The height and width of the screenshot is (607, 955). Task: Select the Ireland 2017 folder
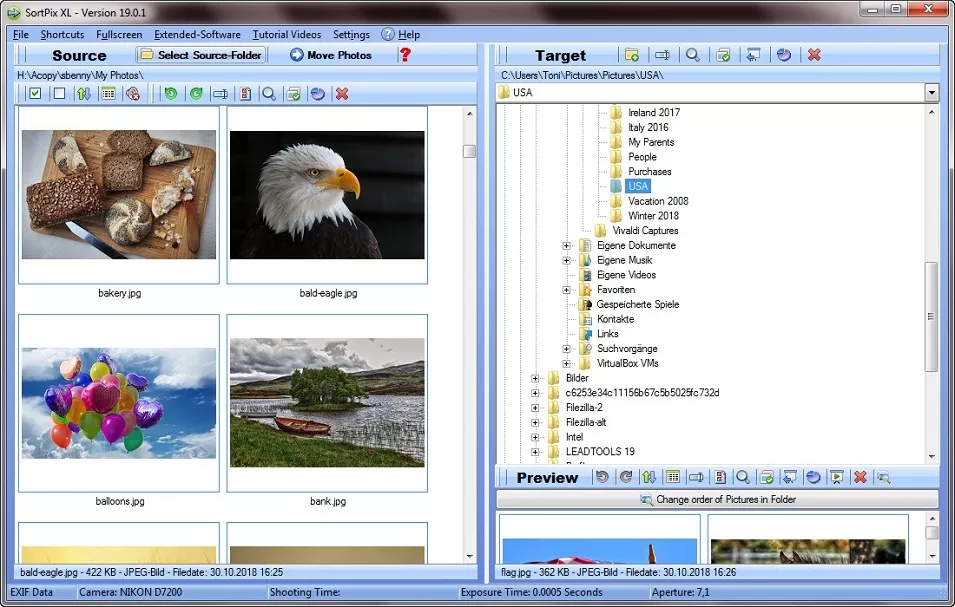point(654,112)
